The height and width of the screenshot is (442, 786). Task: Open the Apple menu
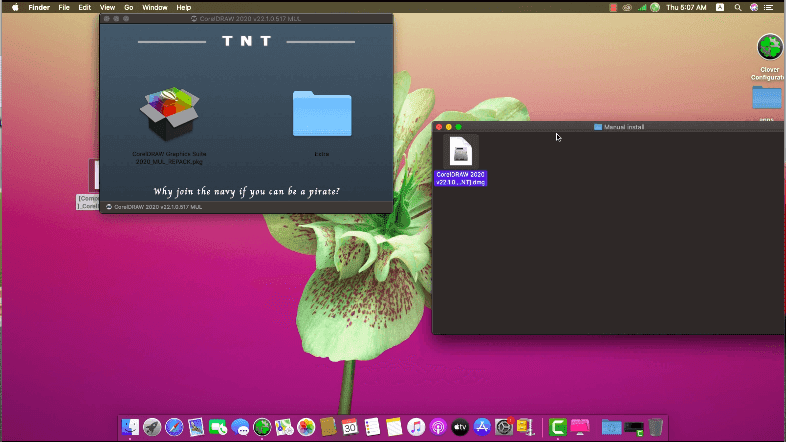[x=15, y=8]
